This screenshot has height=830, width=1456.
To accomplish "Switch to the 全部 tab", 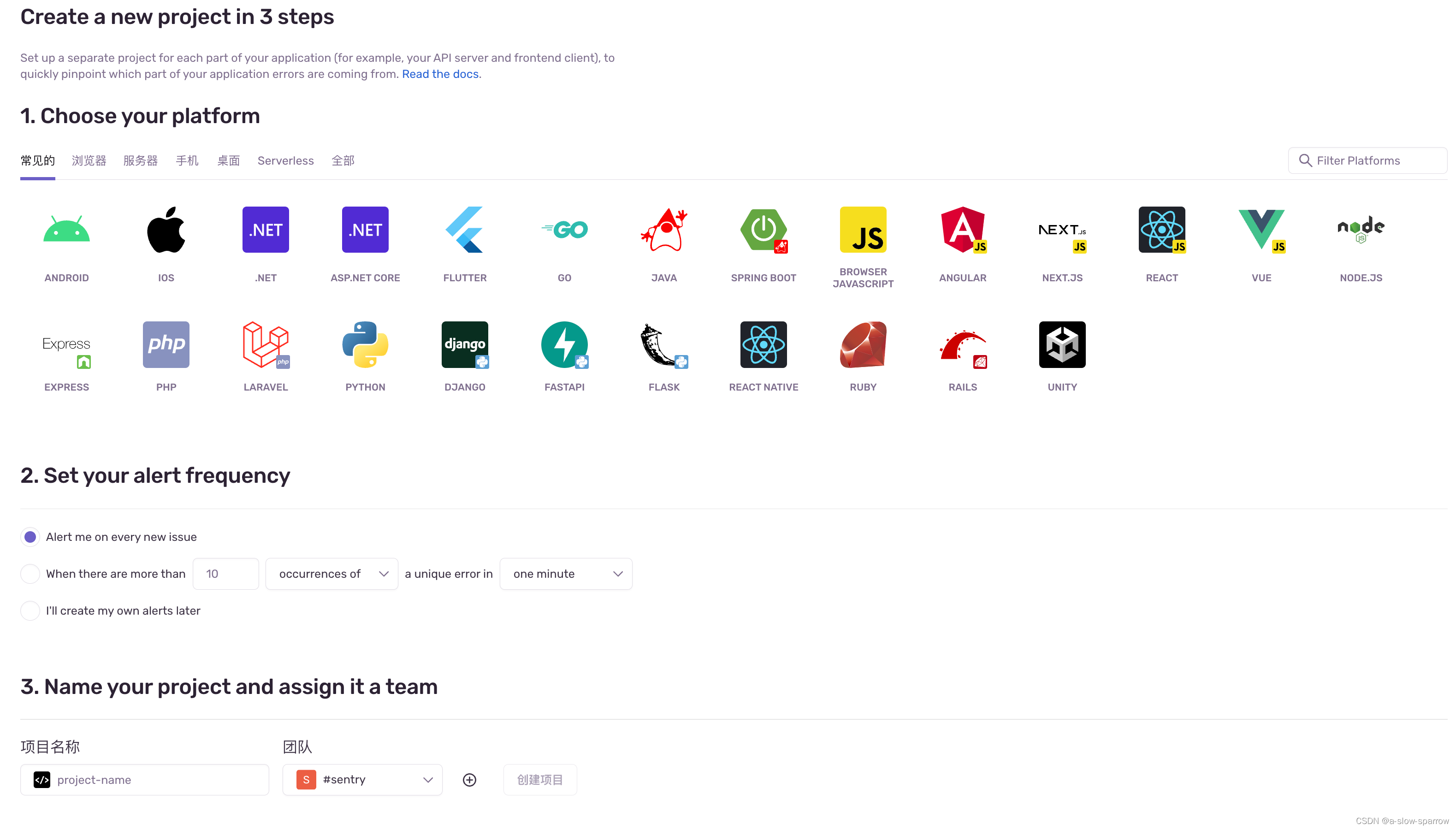I will tap(343, 161).
